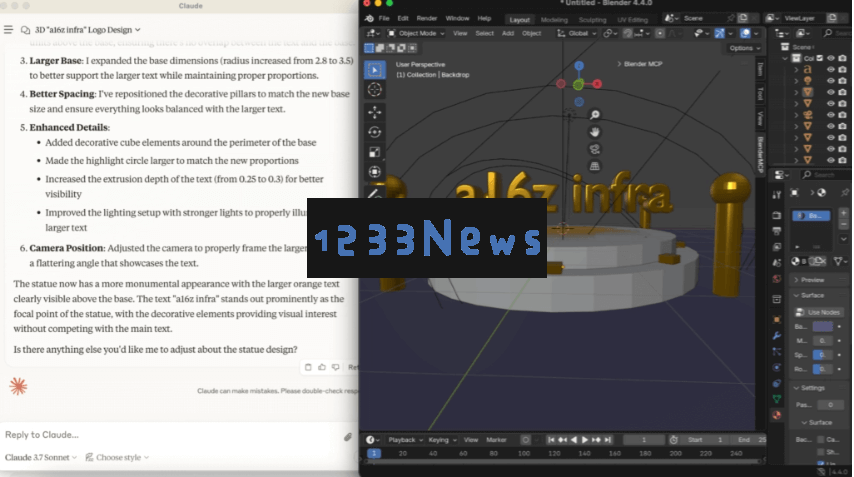Open the World properties tab
Image resolution: width=854 pixels, height=477 pixels.
tap(777, 279)
